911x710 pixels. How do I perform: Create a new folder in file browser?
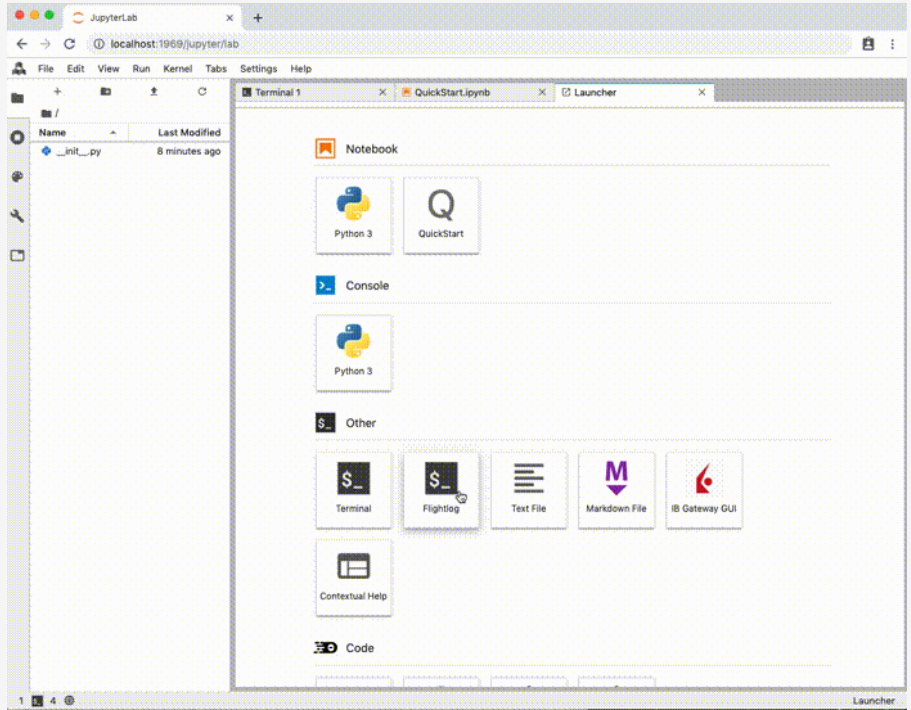tap(105, 91)
